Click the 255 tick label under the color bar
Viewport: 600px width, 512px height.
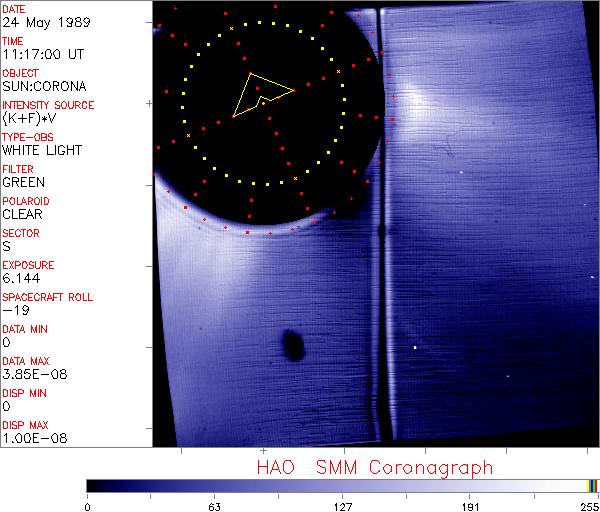[x=590, y=505]
